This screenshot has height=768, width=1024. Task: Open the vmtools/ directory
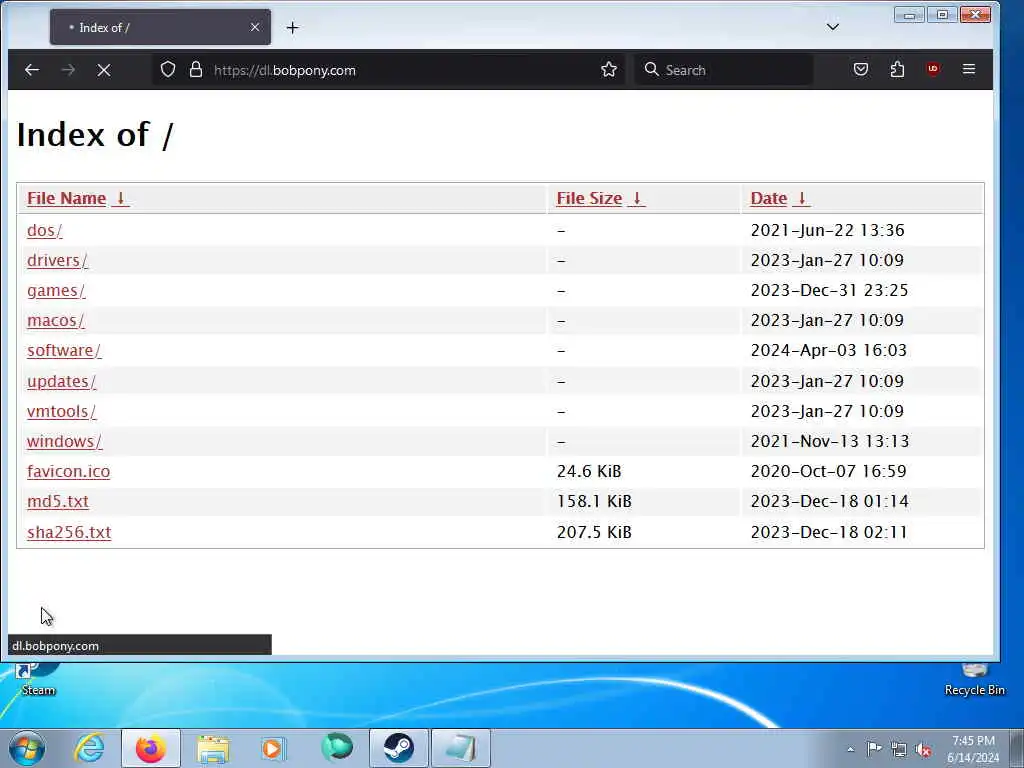pyautogui.click(x=61, y=411)
